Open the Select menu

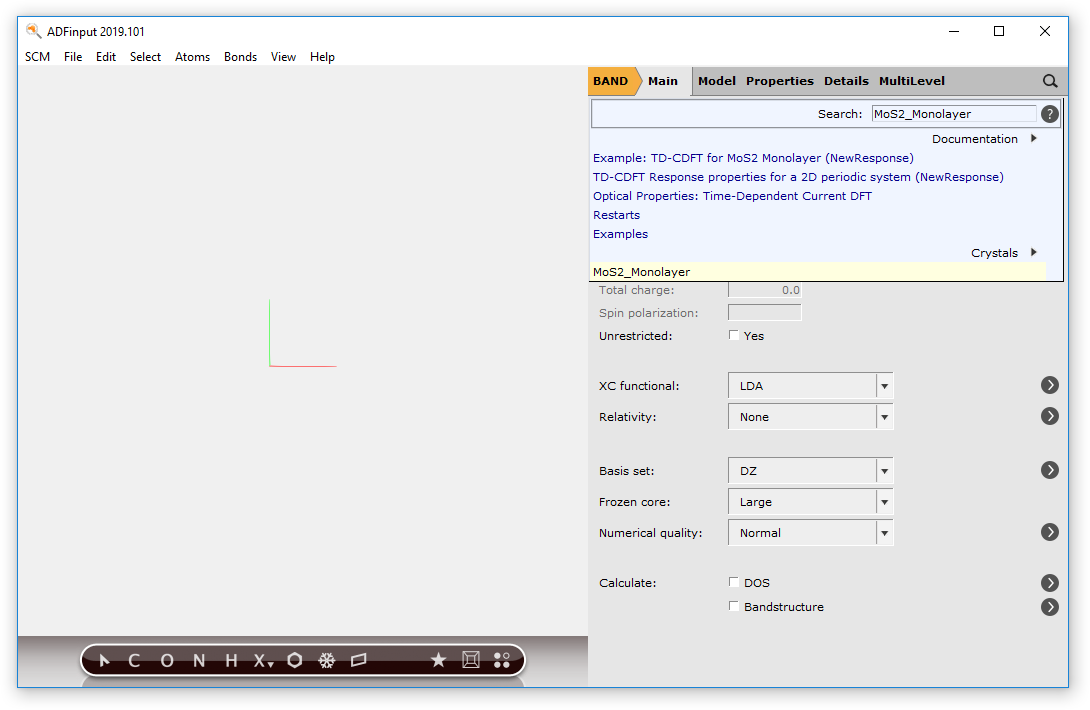(x=145, y=57)
